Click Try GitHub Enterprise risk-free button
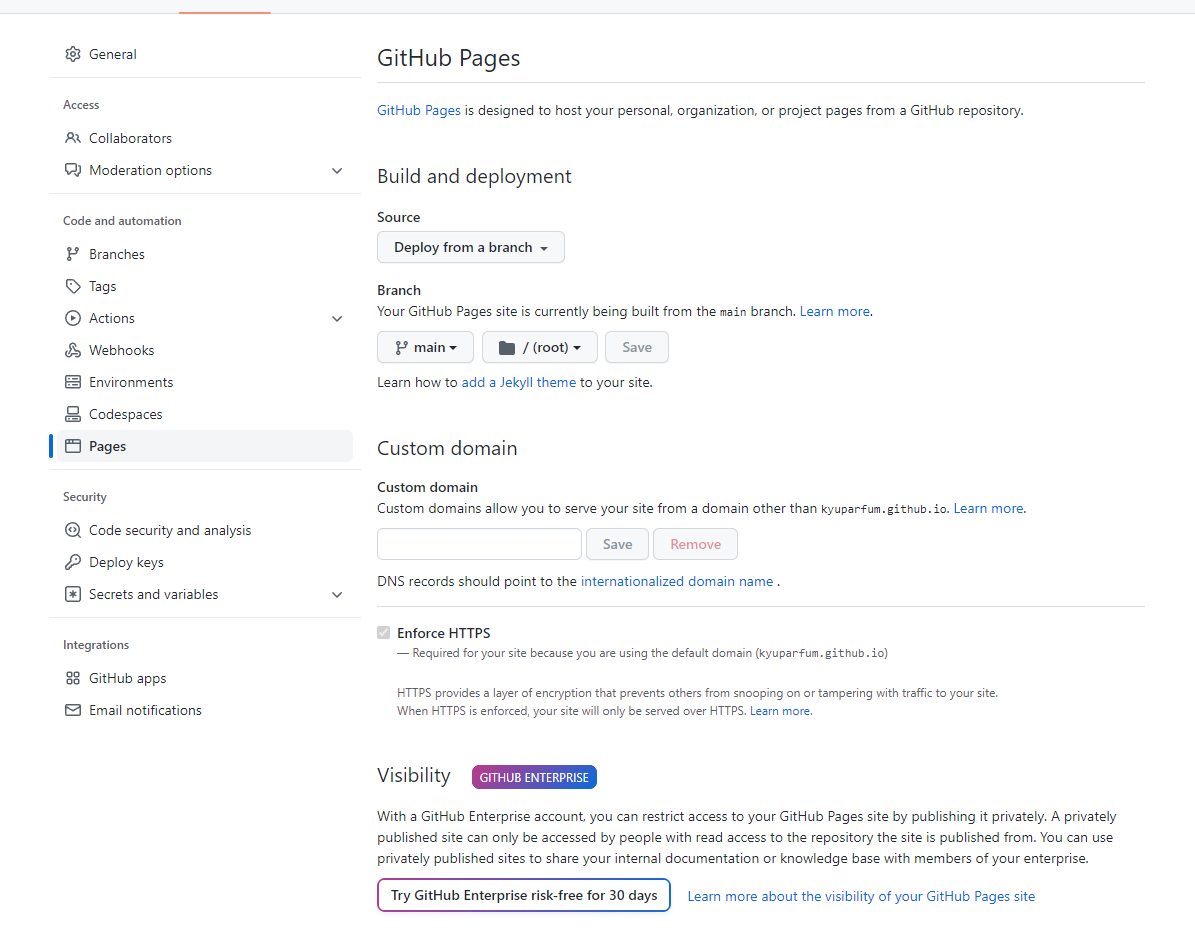The width and height of the screenshot is (1195, 937). point(524,895)
